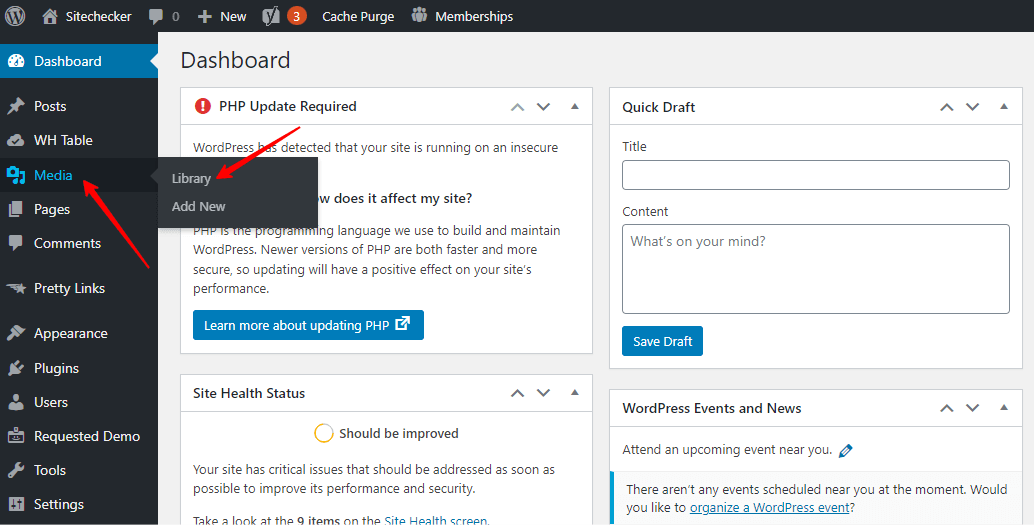
Task: Click the Appearance paintbrush icon
Action: point(17,333)
